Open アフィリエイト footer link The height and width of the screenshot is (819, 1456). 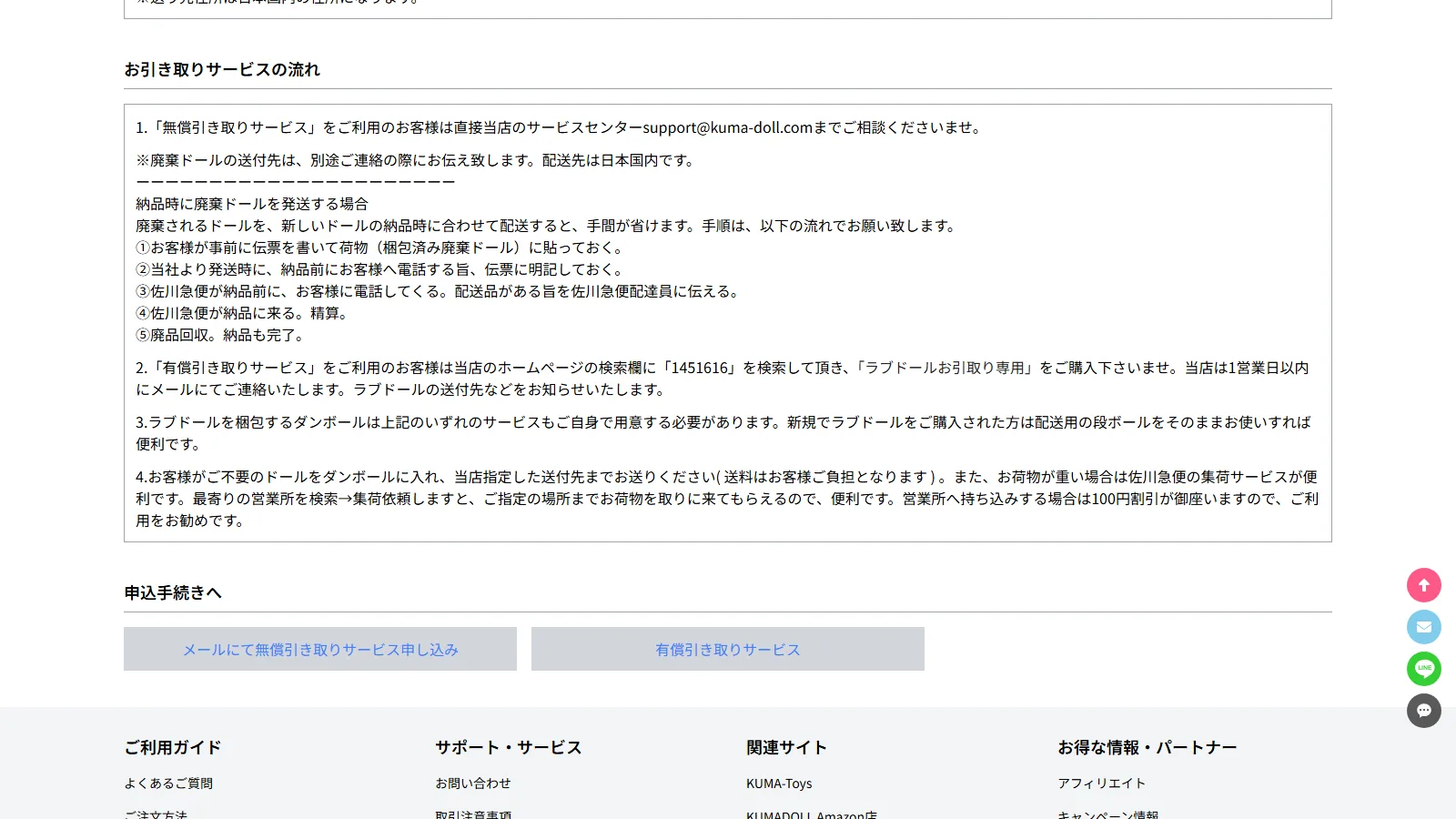pos(1101,784)
